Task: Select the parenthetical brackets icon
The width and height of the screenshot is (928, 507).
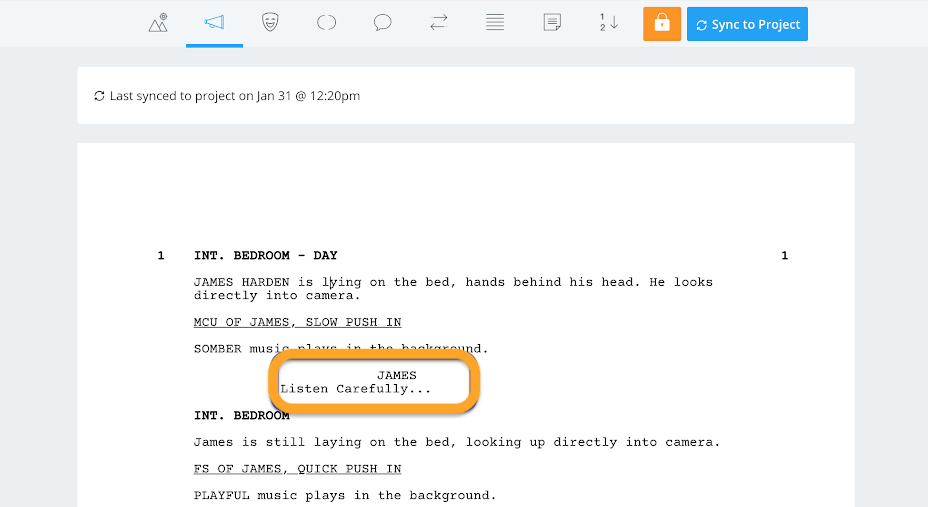Action: (x=326, y=22)
